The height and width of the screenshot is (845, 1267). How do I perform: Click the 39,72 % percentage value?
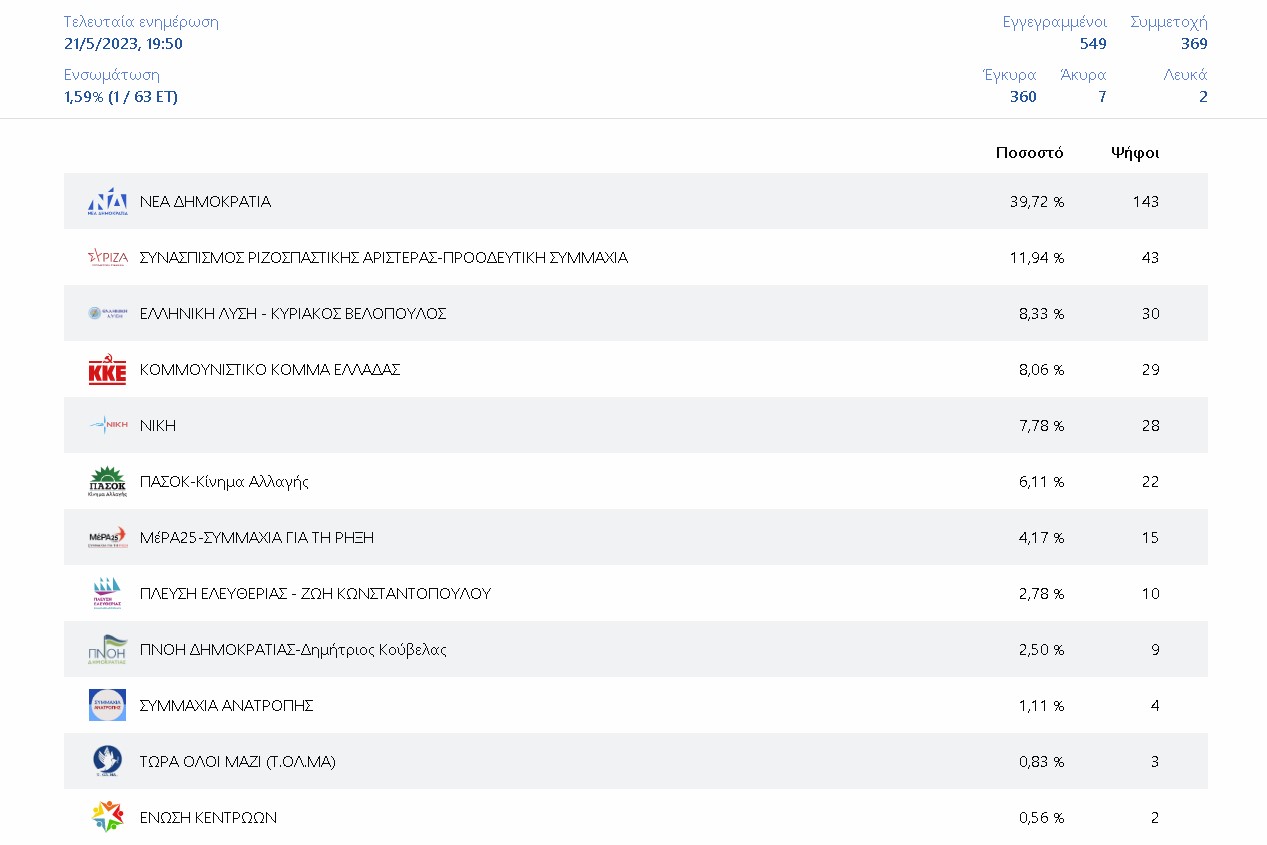[1037, 201]
